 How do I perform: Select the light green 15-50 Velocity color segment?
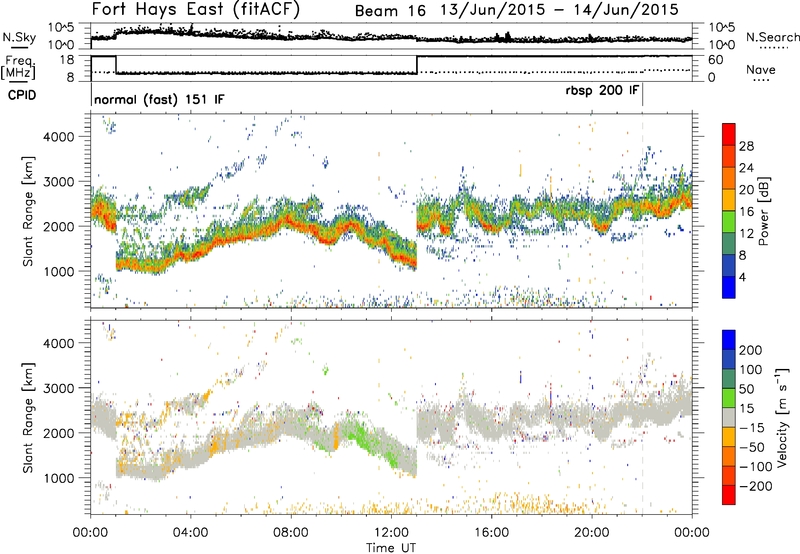729,398
